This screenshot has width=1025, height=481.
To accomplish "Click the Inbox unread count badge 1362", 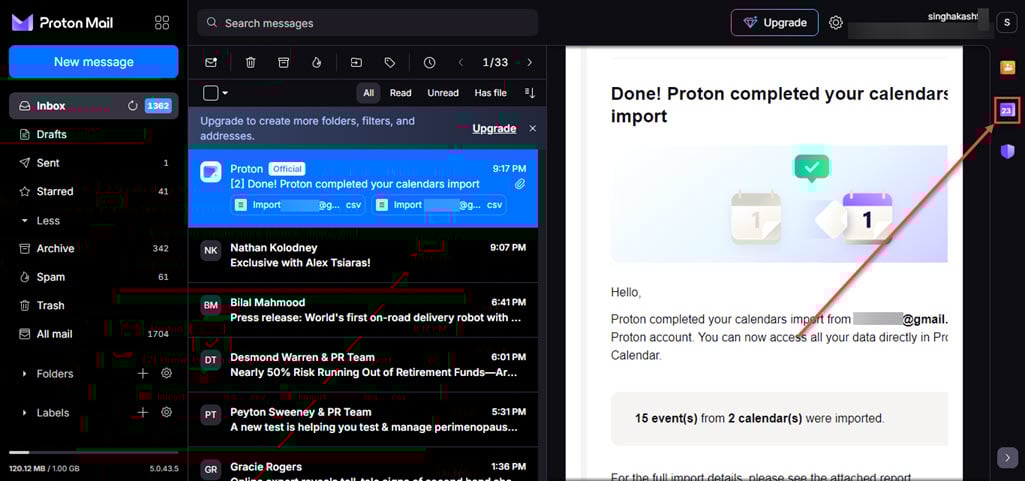I will click(x=158, y=106).
